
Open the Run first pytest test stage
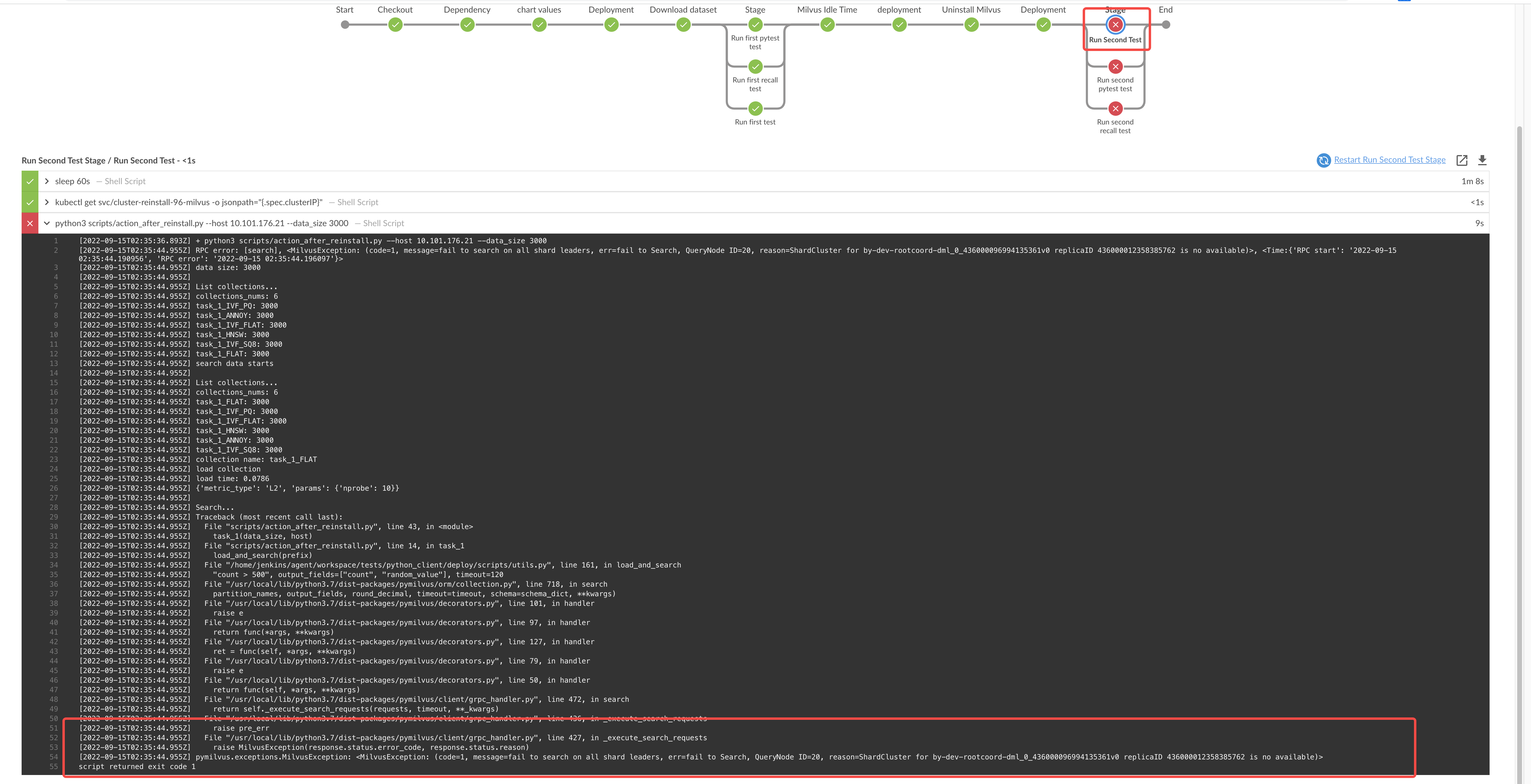coord(755,24)
